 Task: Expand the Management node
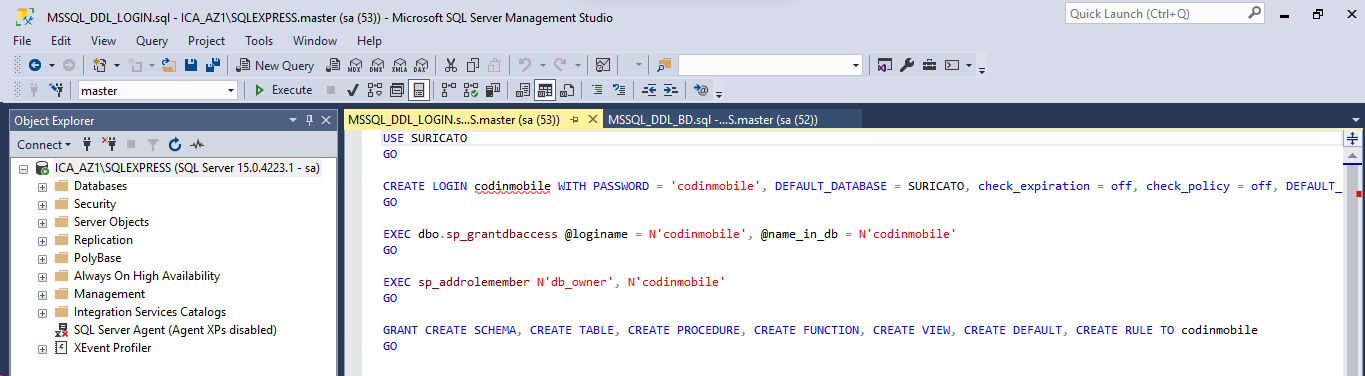coord(42,294)
